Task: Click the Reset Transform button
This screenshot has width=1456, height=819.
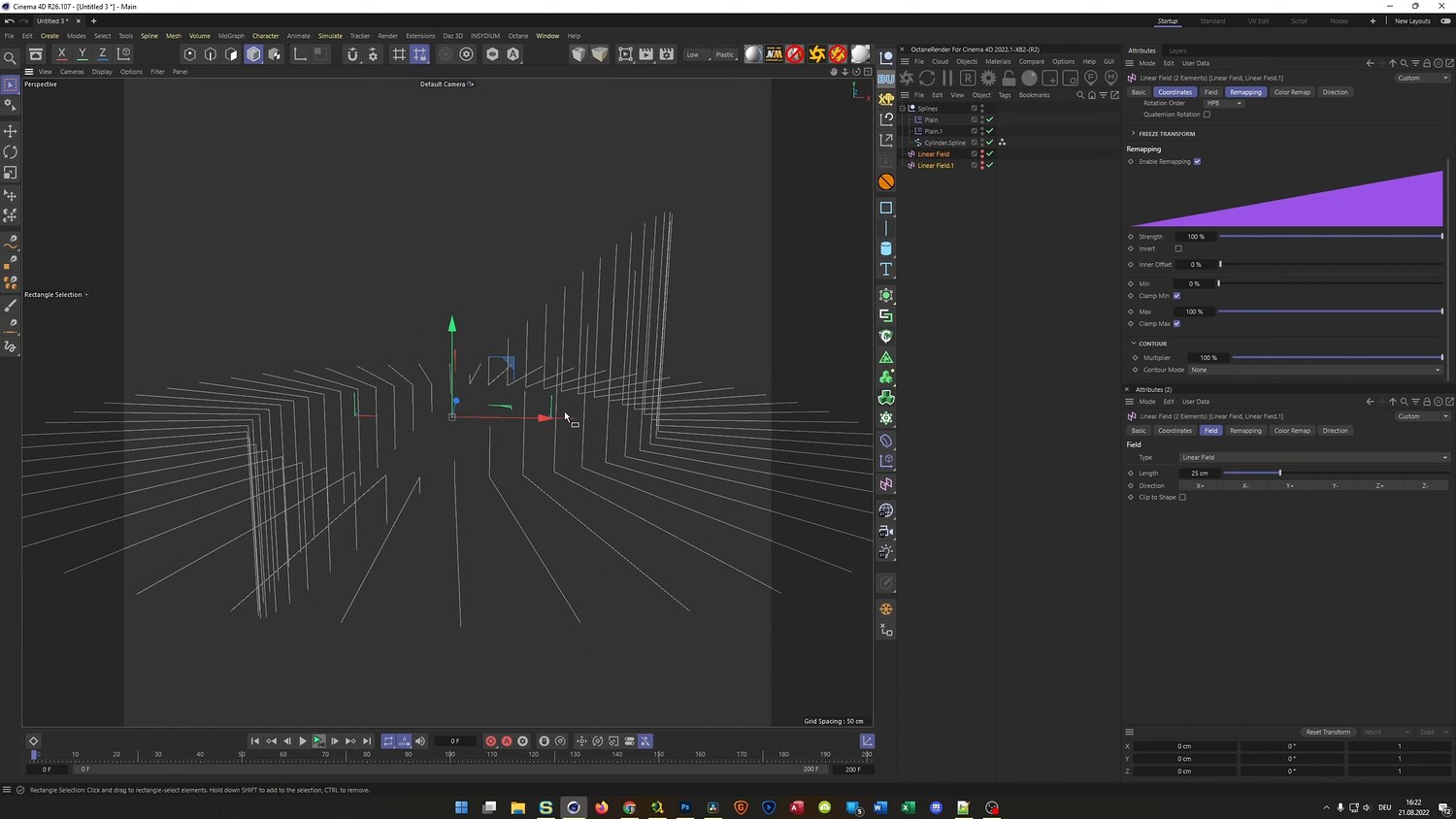Action: pos(1328,733)
